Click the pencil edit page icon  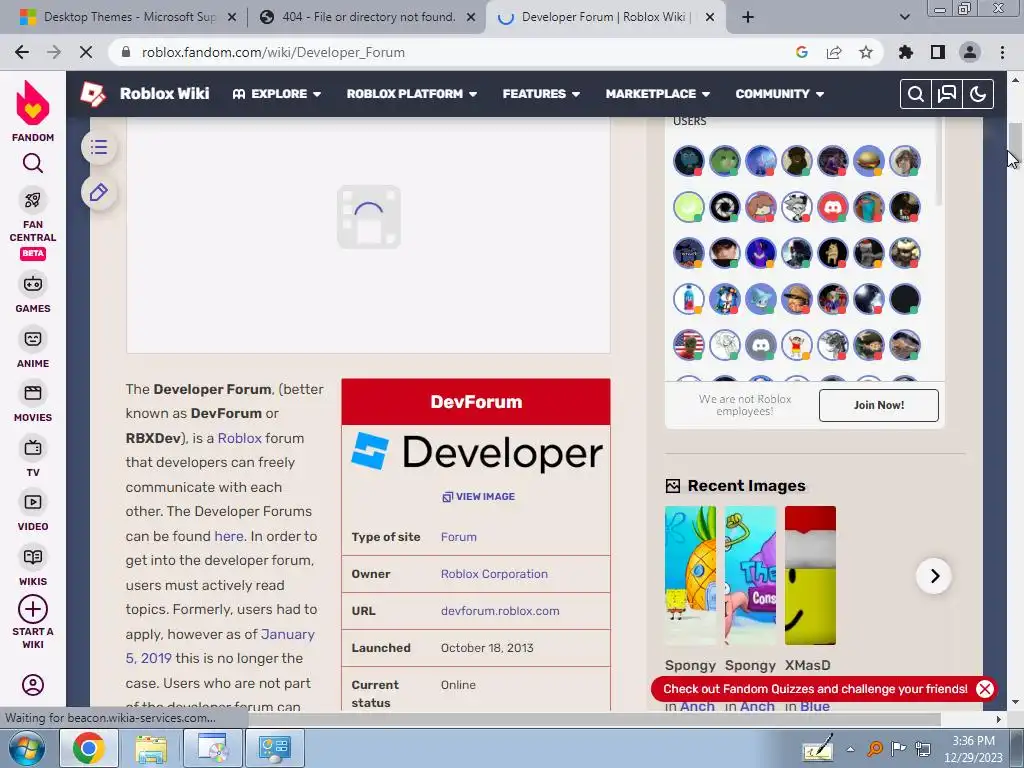[x=99, y=193]
